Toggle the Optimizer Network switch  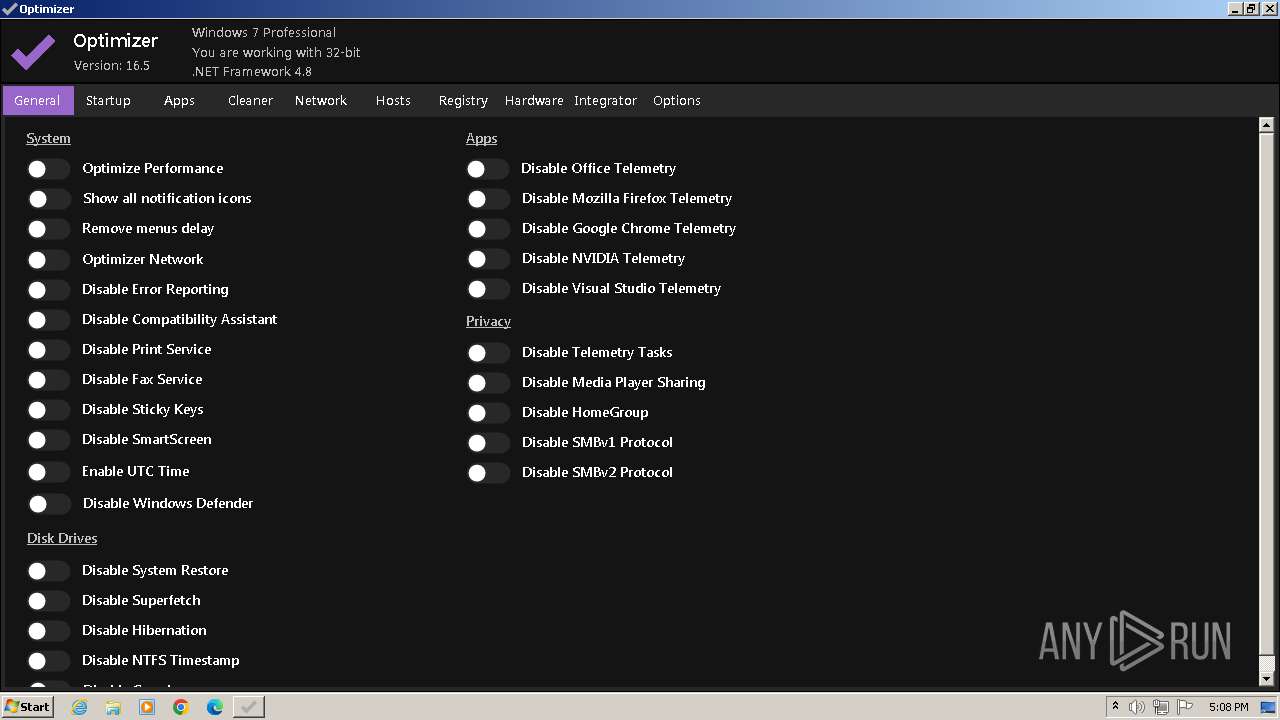48,260
